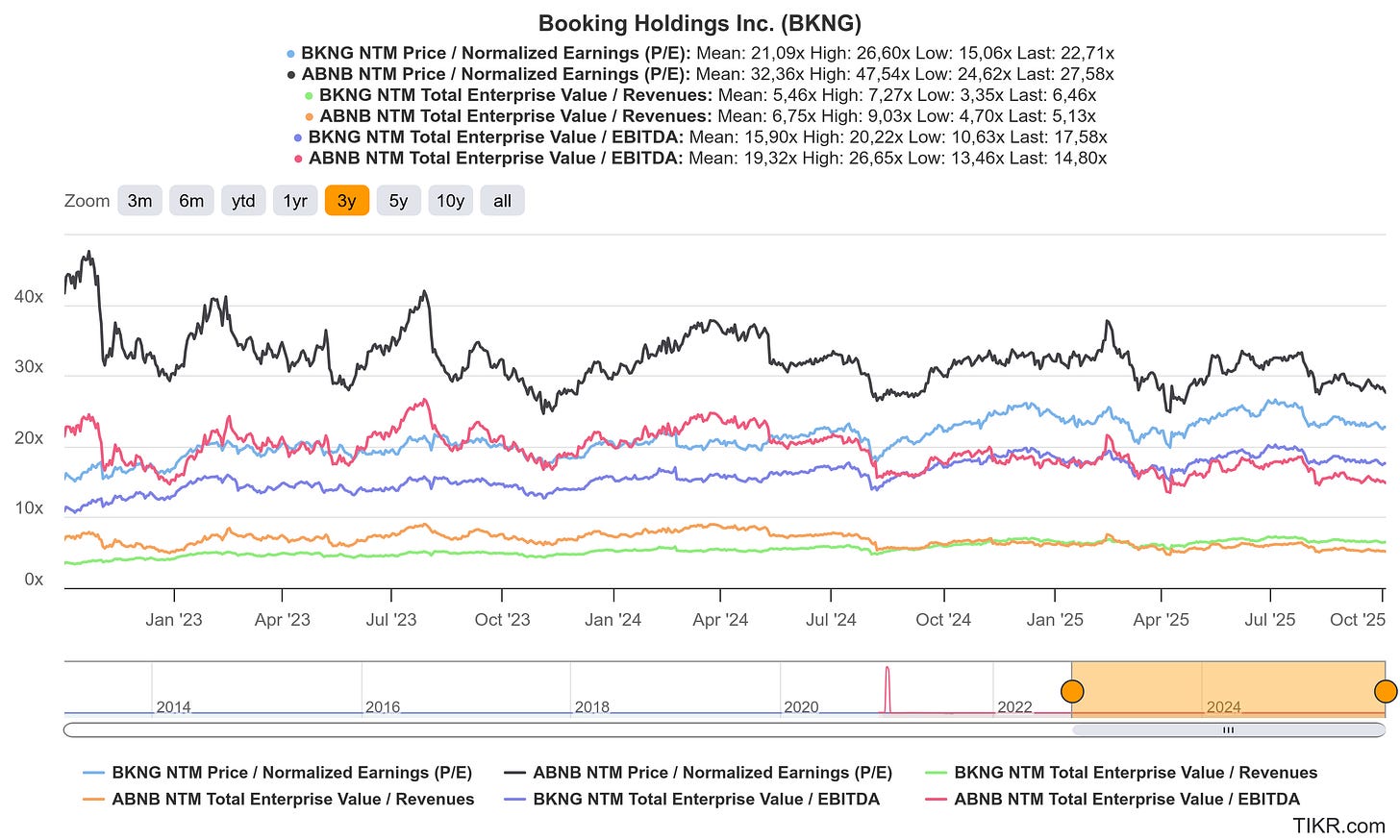Click the Jul '23 axis label
This screenshot has width=1400, height=840.
391,620
